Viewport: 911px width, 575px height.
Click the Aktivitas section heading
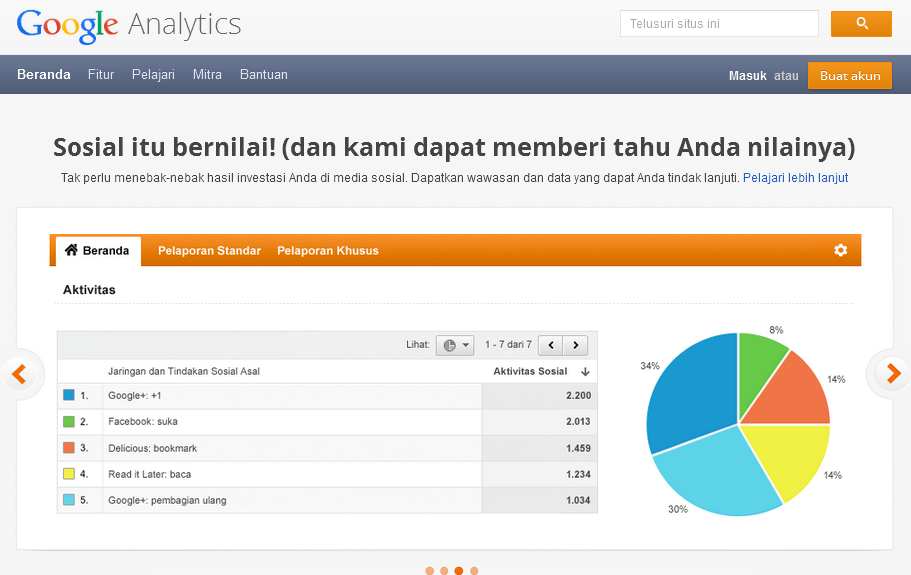(x=89, y=290)
